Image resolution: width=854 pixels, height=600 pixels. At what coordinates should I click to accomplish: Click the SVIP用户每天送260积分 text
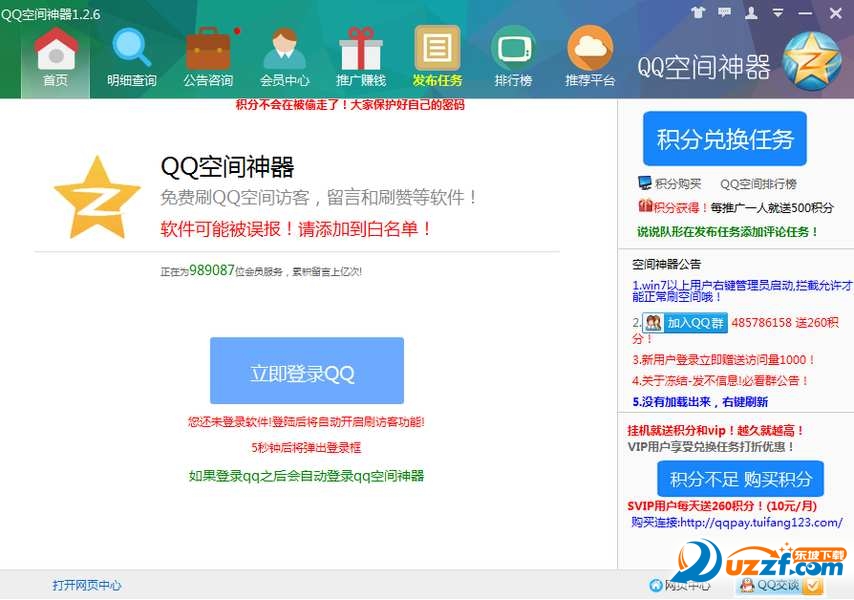click(722, 506)
